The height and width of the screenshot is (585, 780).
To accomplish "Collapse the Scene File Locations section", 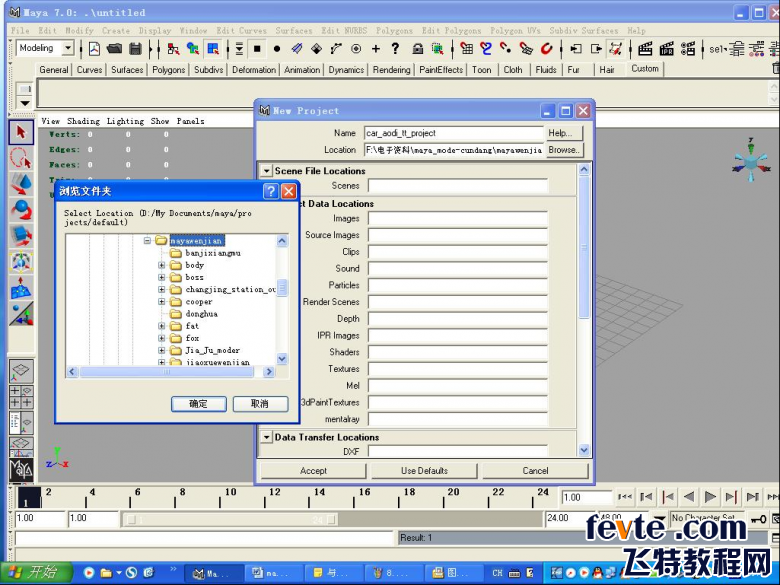I will (267, 171).
